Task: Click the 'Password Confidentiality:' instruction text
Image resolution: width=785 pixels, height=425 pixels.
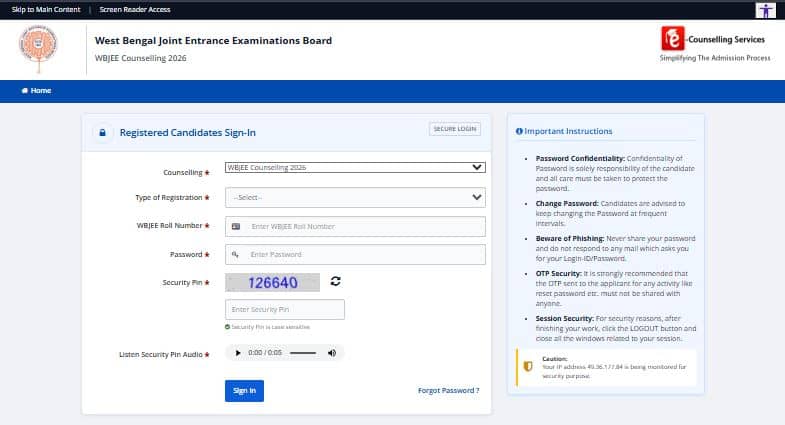Action: pyautogui.click(x=580, y=158)
